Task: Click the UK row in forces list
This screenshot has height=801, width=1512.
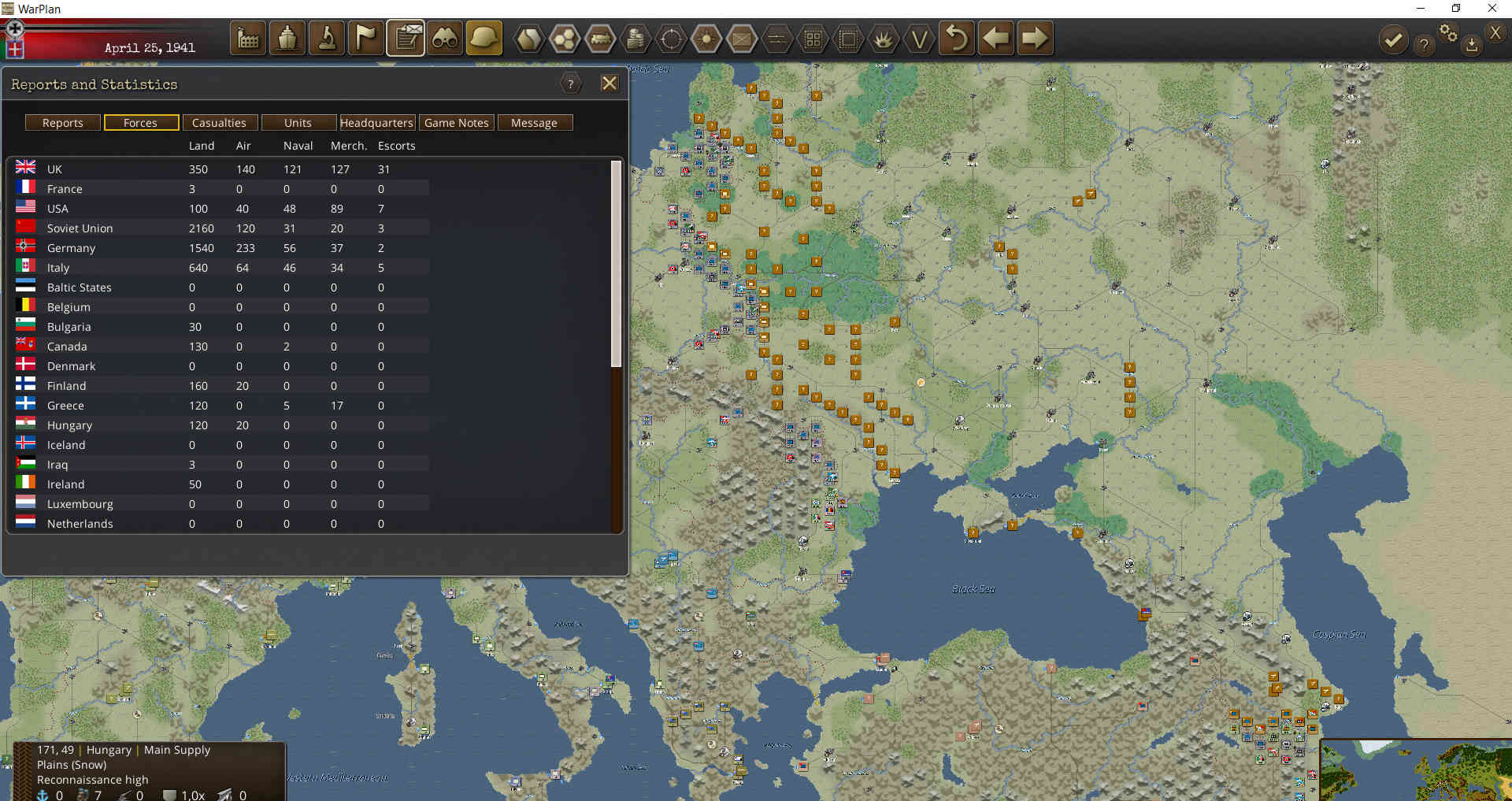Action: [222, 169]
